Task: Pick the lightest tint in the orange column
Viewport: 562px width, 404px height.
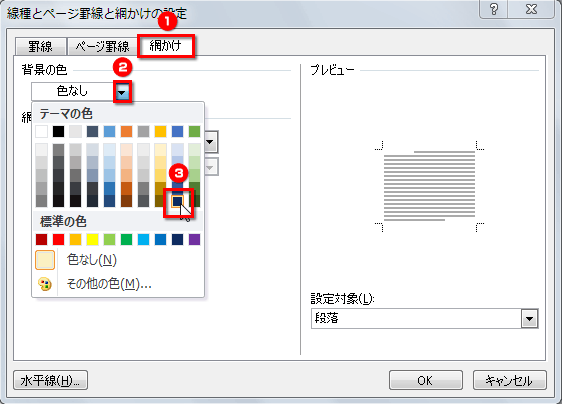Action: [x=126, y=150]
